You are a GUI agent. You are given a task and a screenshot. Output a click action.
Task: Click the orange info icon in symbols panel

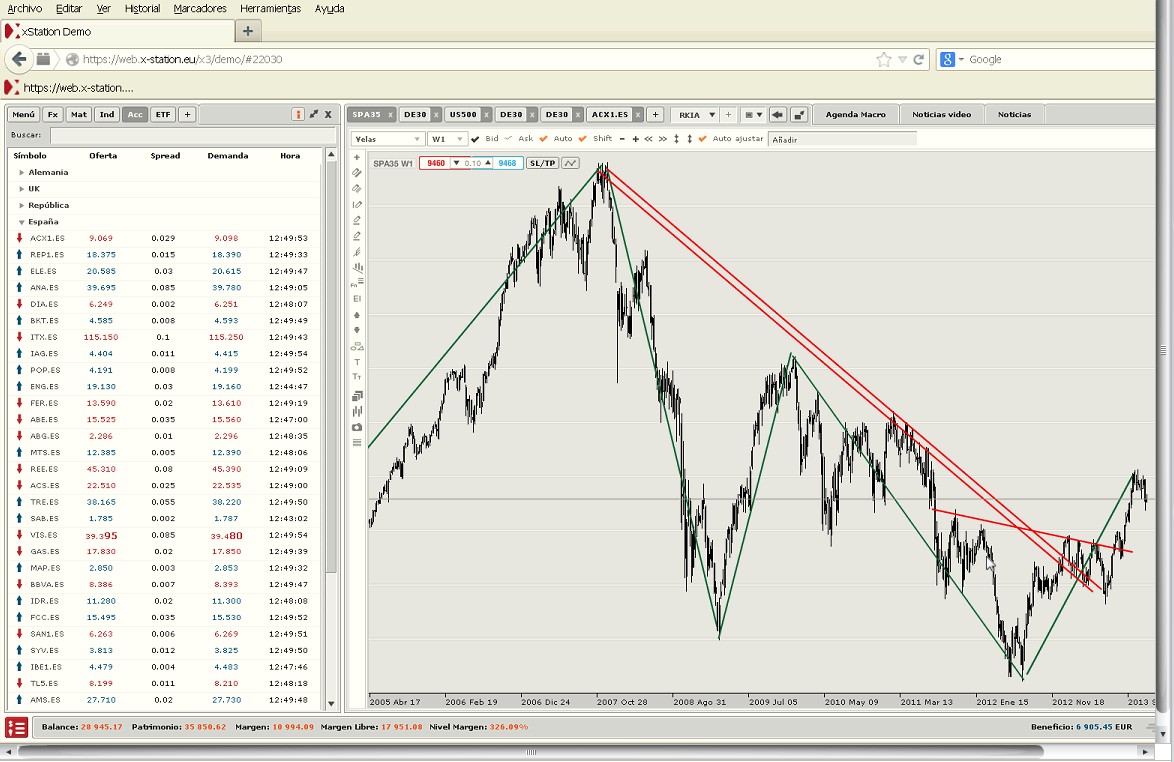(x=298, y=115)
